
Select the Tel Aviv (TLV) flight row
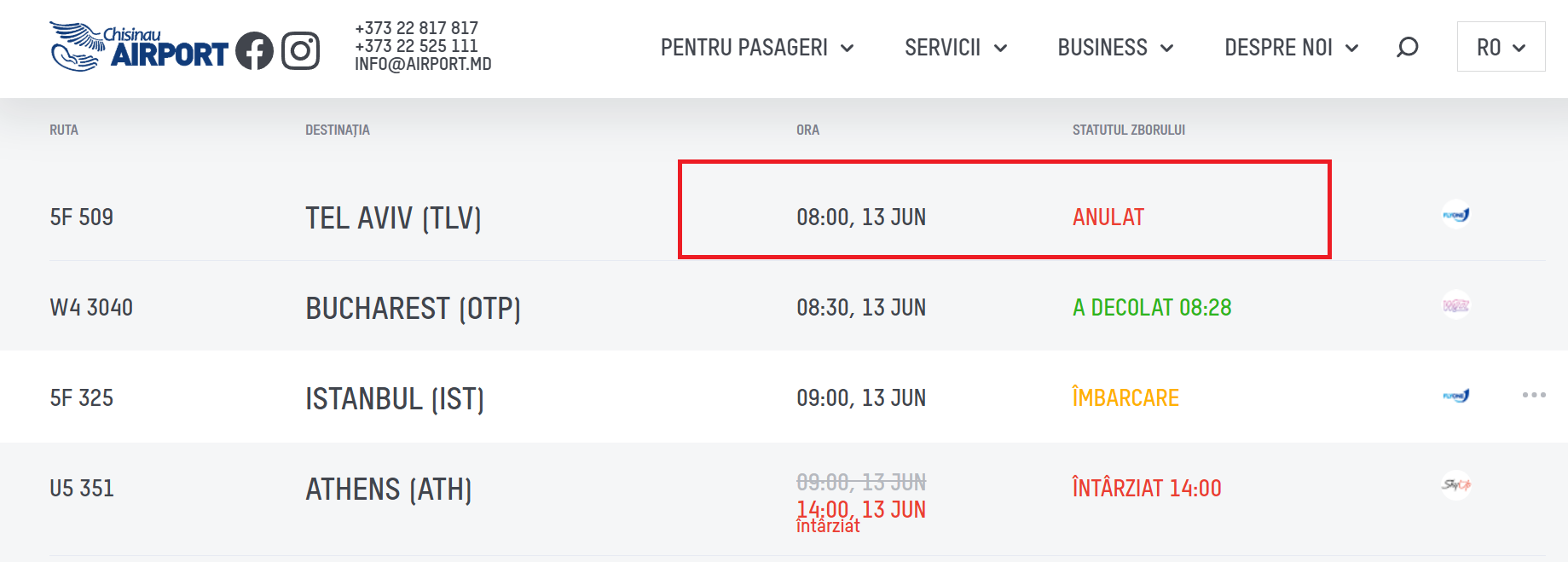797,217
